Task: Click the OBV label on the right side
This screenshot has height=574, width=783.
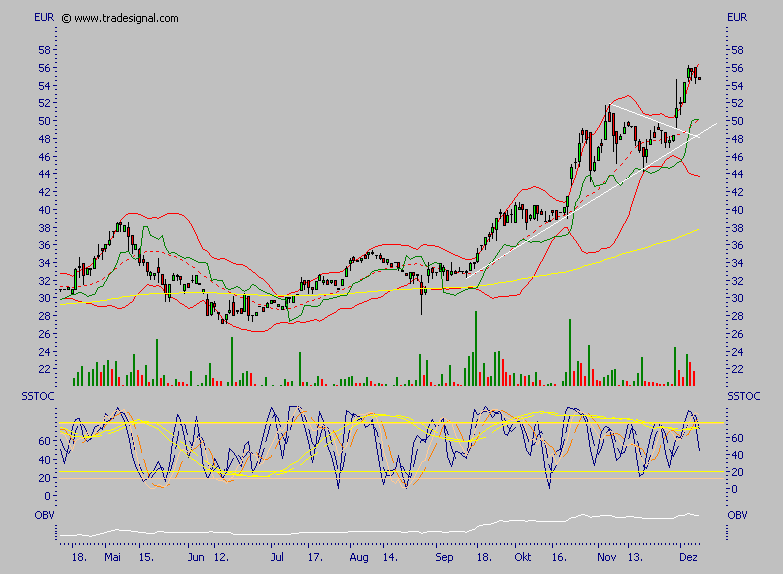Action: point(737,515)
